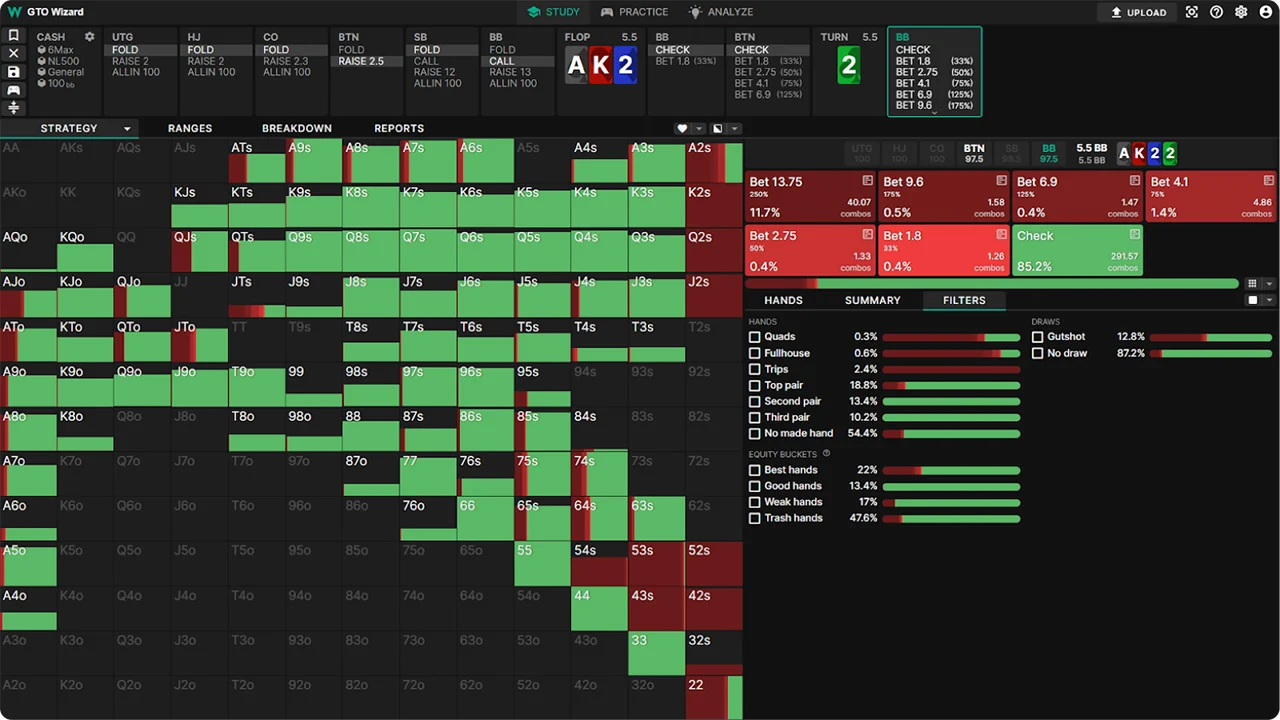Screen dimensions: 1280x720
Task: Click the A2s hand cell in the matrix
Action: pos(714,162)
